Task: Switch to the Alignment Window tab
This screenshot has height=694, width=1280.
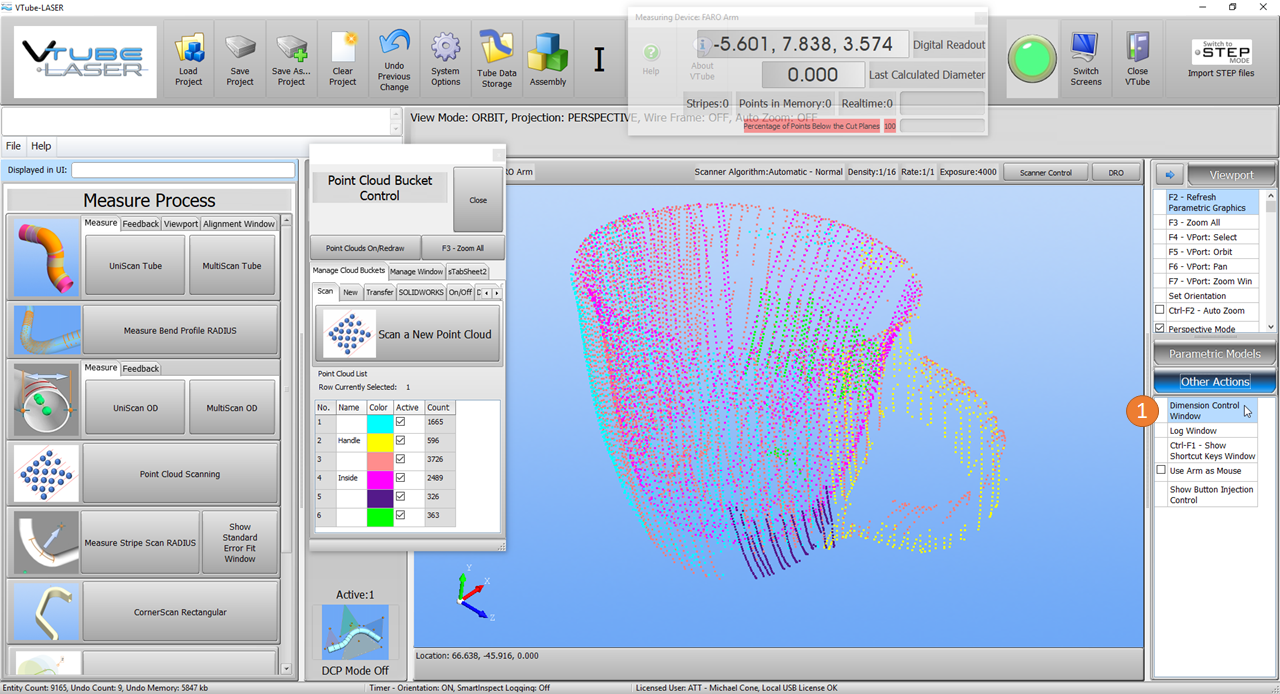Action: (239, 224)
